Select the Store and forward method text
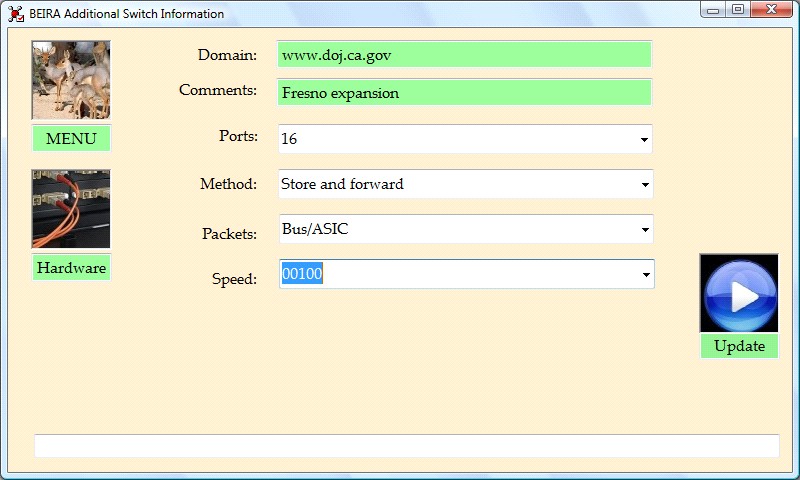This screenshot has height=480, width=800. pyautogui.click(x=343, y=184)
